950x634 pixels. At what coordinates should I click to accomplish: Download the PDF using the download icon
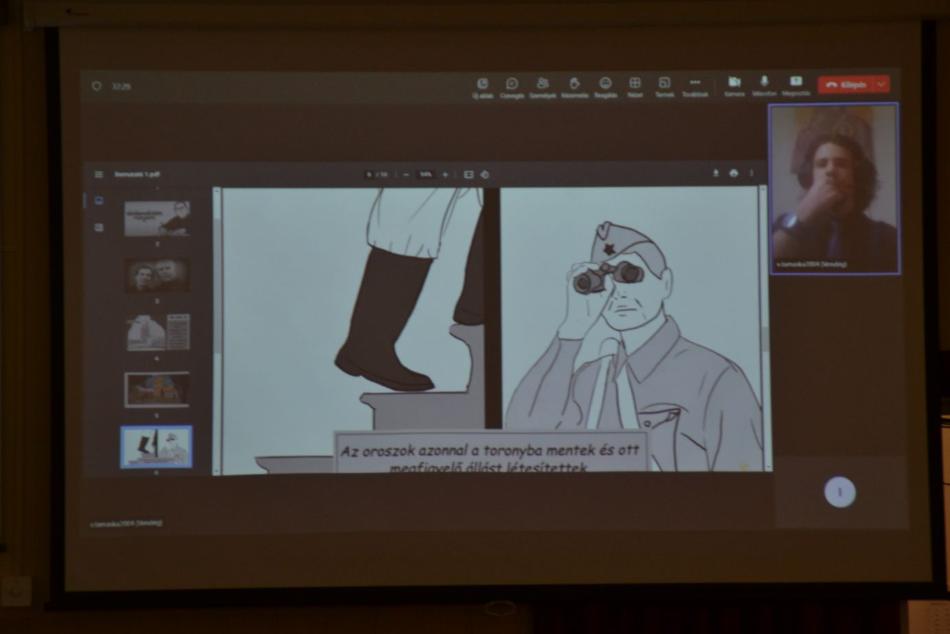[716, 173]
